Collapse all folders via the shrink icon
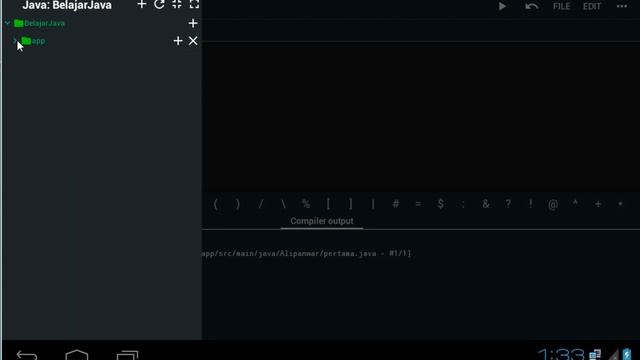 177,4
